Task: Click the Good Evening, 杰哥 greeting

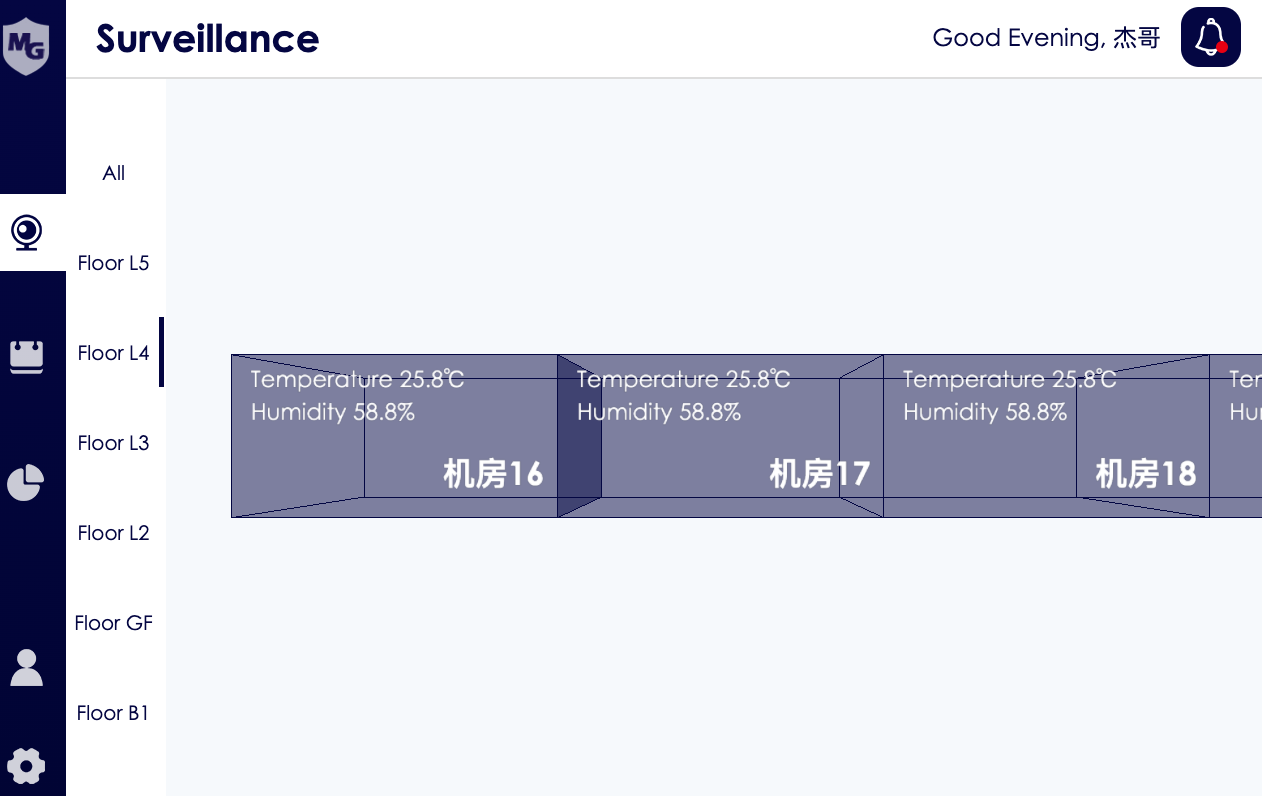Action: click(1046, 38)
